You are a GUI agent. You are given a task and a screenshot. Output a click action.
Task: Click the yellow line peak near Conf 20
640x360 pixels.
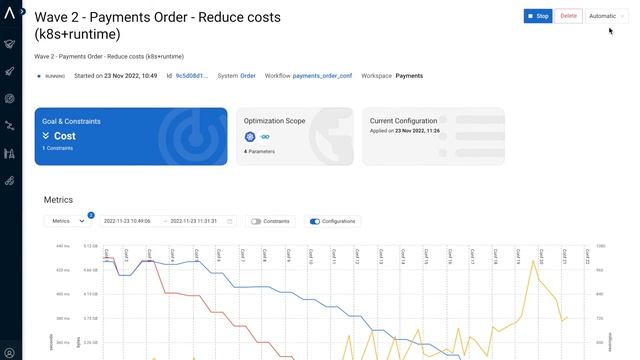click(533, 261)
